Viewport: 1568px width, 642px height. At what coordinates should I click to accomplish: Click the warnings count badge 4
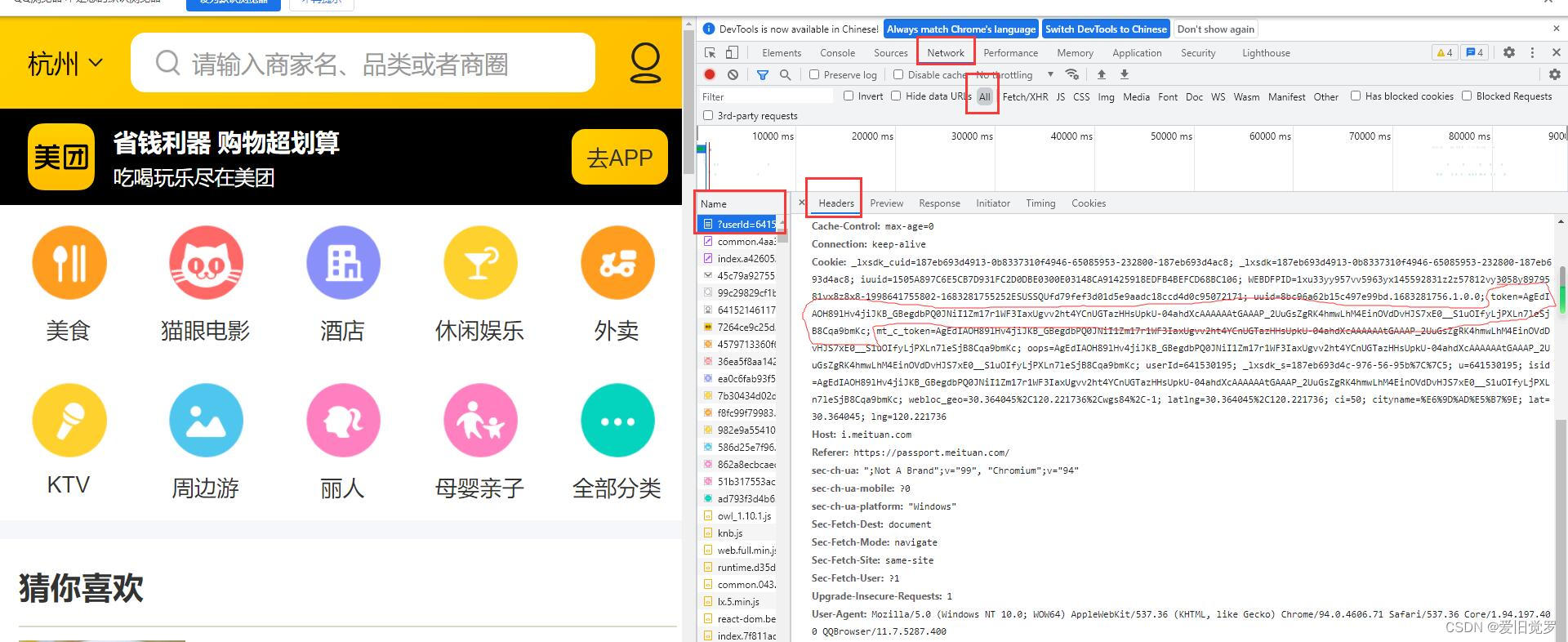pos(1445,52)
